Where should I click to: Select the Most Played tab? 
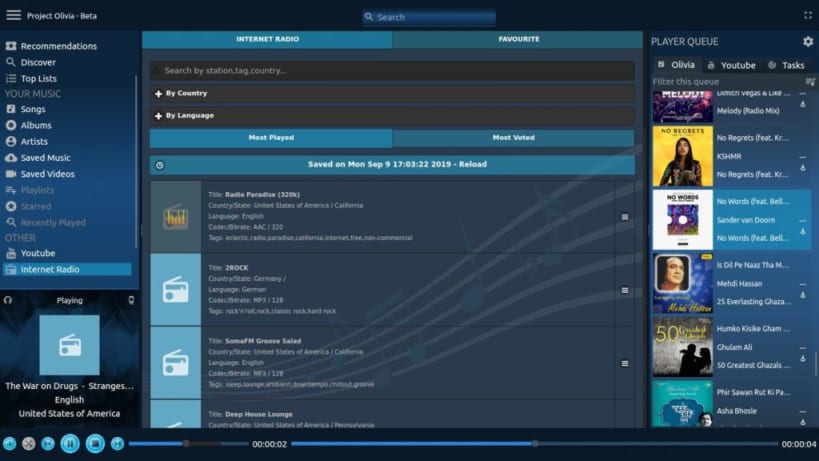pyautogui.click(x=271, y=138)
